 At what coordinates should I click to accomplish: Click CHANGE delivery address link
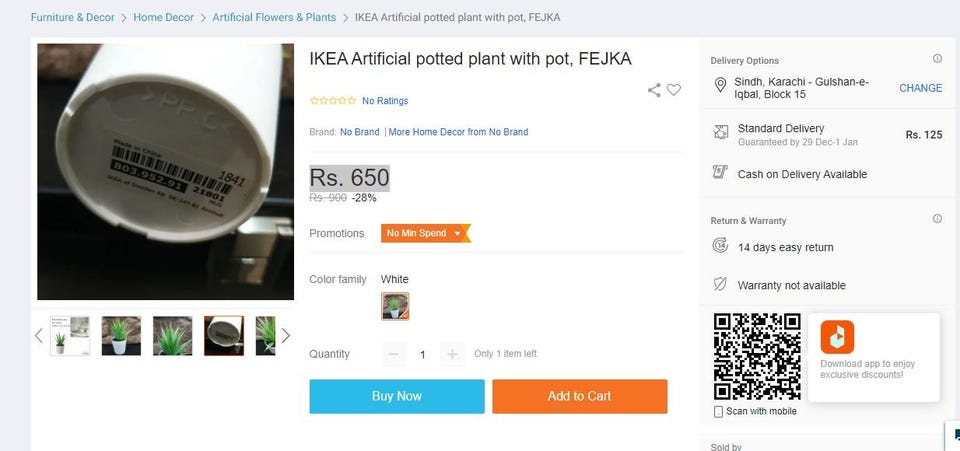click(x=920, y=88)
